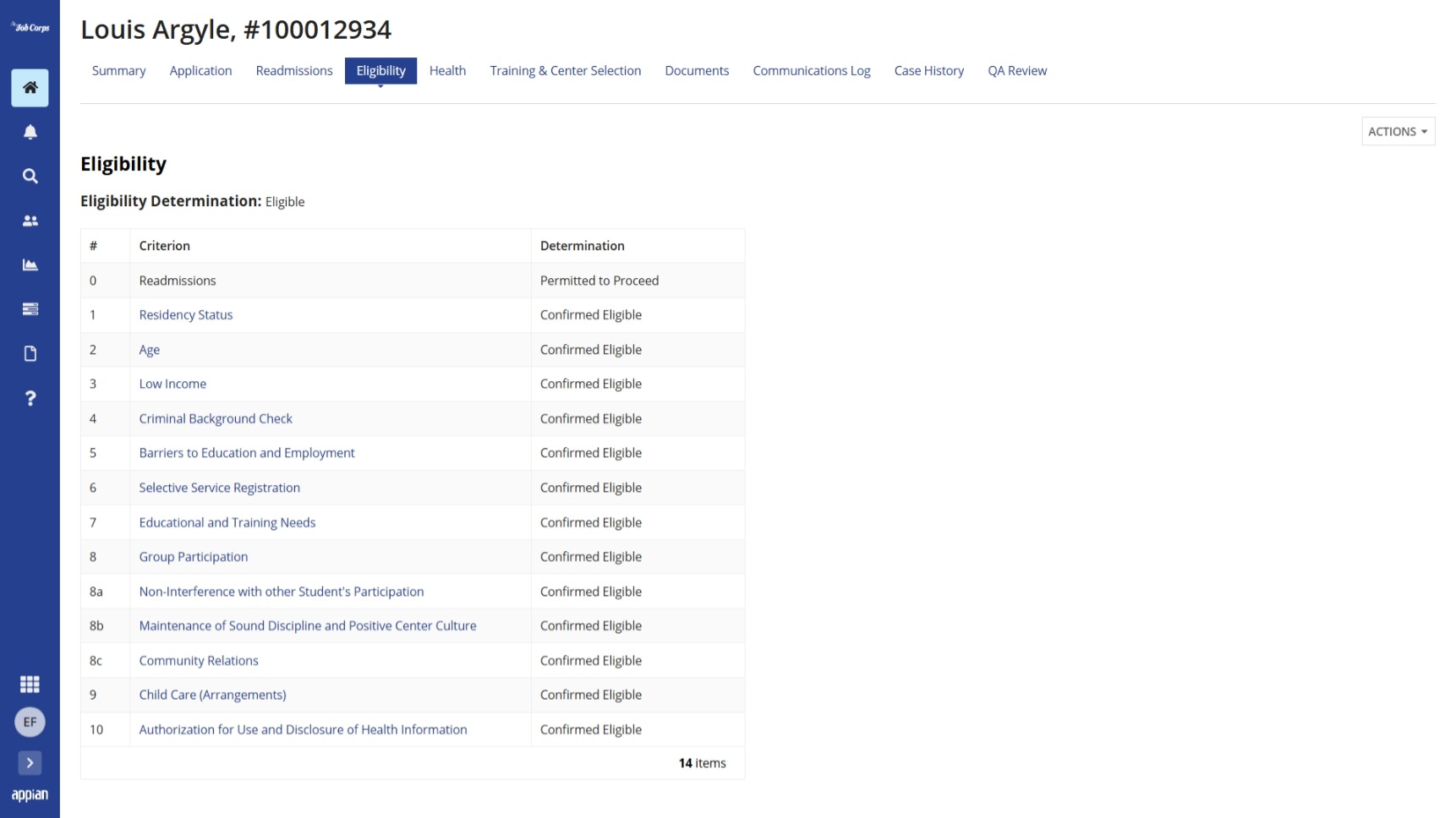Open the EF user profile avatar
The image size is (1456, 818).
click(x=30, y=723)
